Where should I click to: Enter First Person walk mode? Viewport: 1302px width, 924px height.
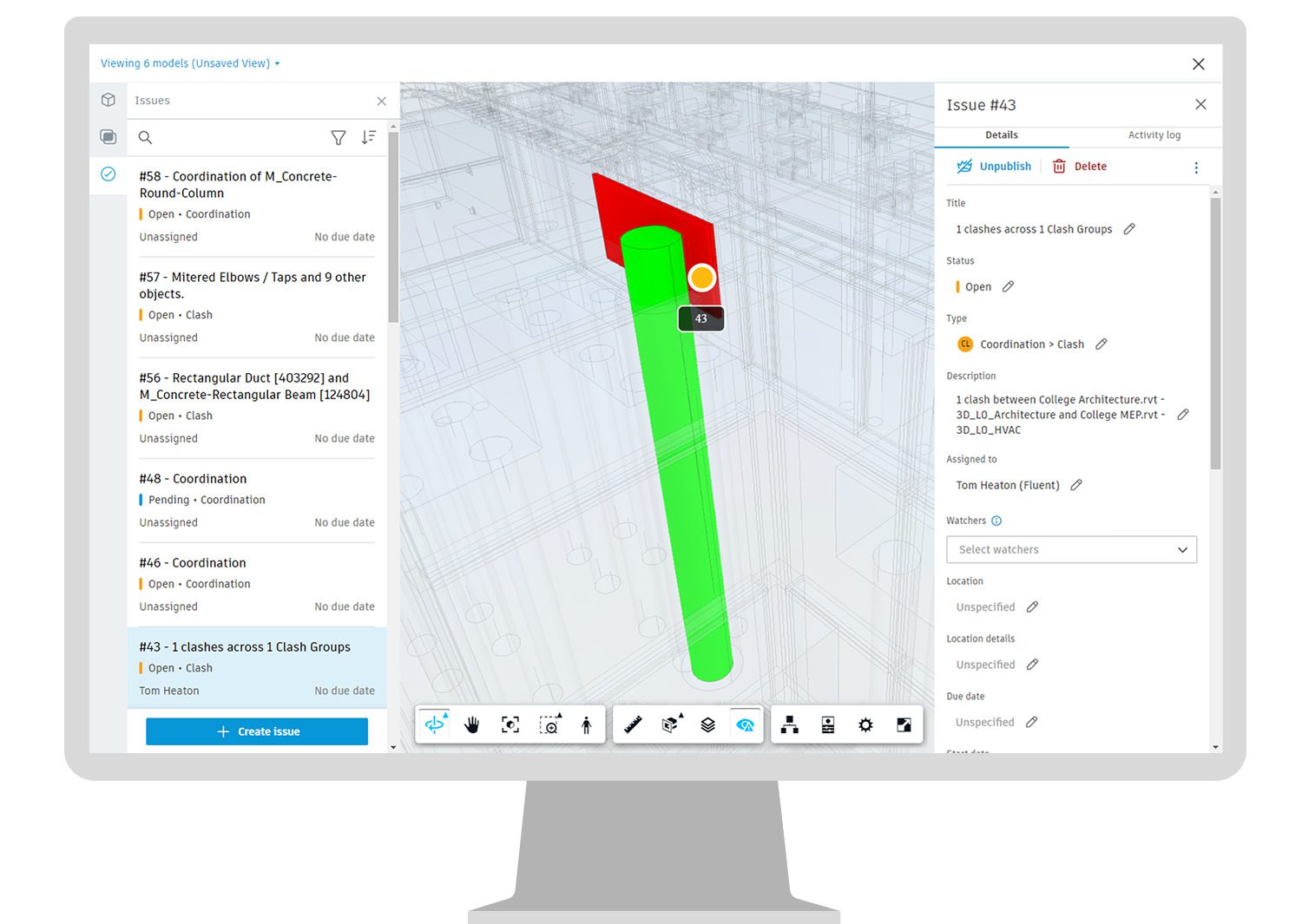click(587, 724)
